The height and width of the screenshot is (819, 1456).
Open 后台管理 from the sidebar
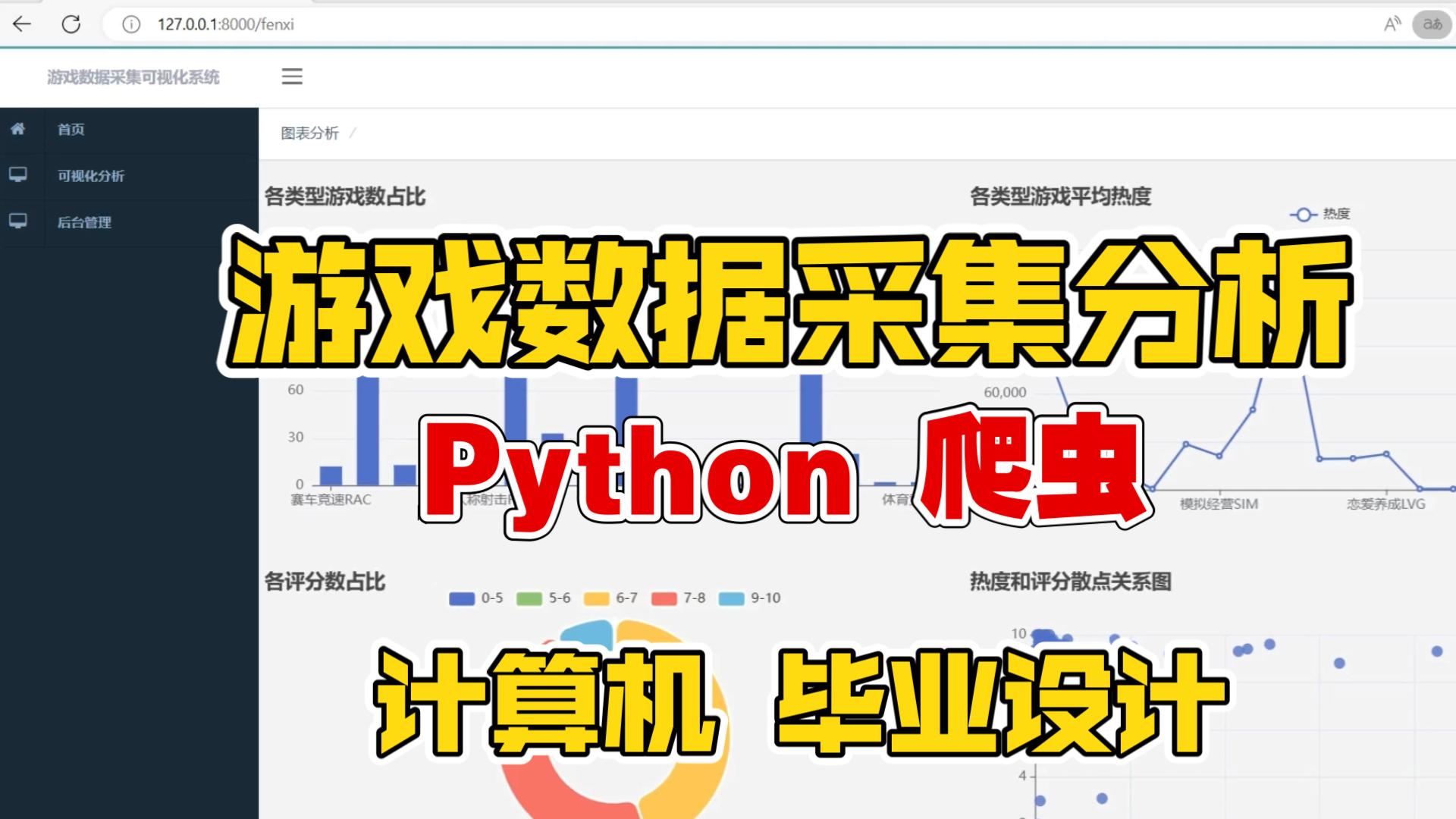(x=83, y=222)
